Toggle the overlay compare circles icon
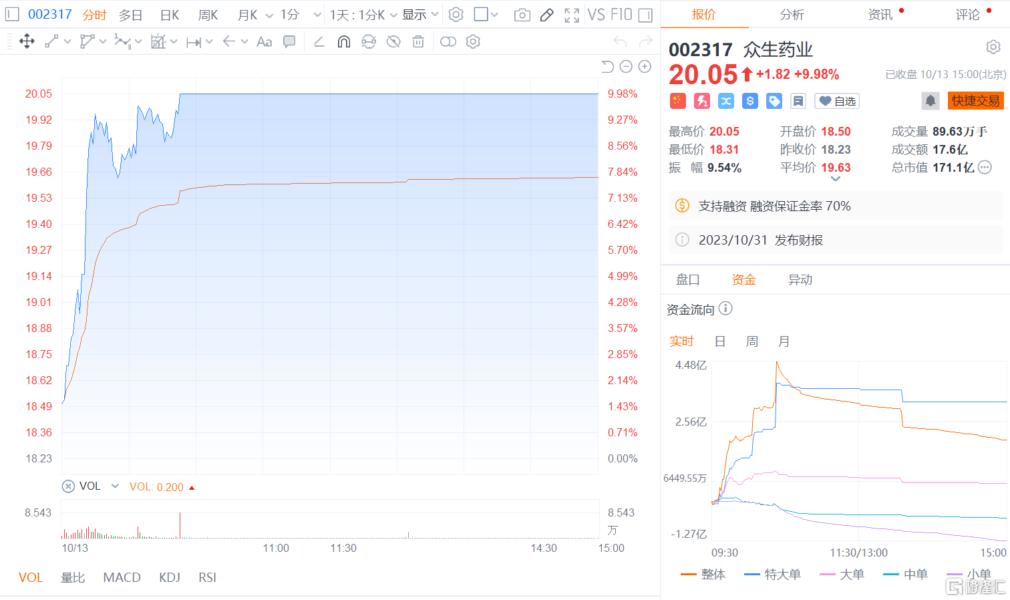Viewport: 1010px width, 600px height. (448, 42)
